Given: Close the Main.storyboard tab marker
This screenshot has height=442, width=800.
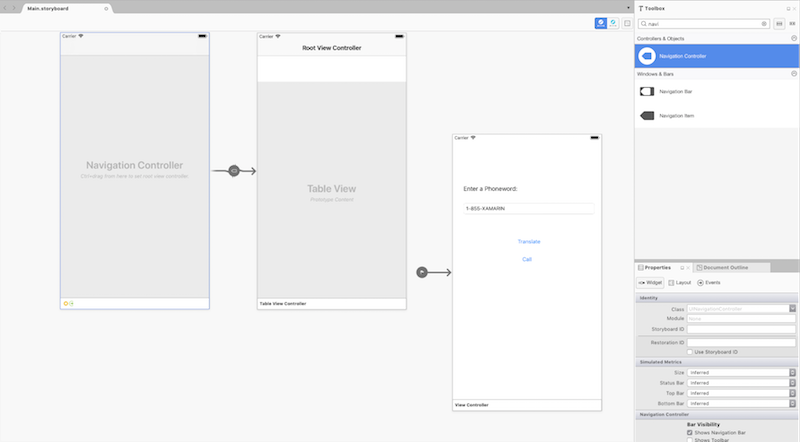Looking at the screenshot, I should click(106, 9).
